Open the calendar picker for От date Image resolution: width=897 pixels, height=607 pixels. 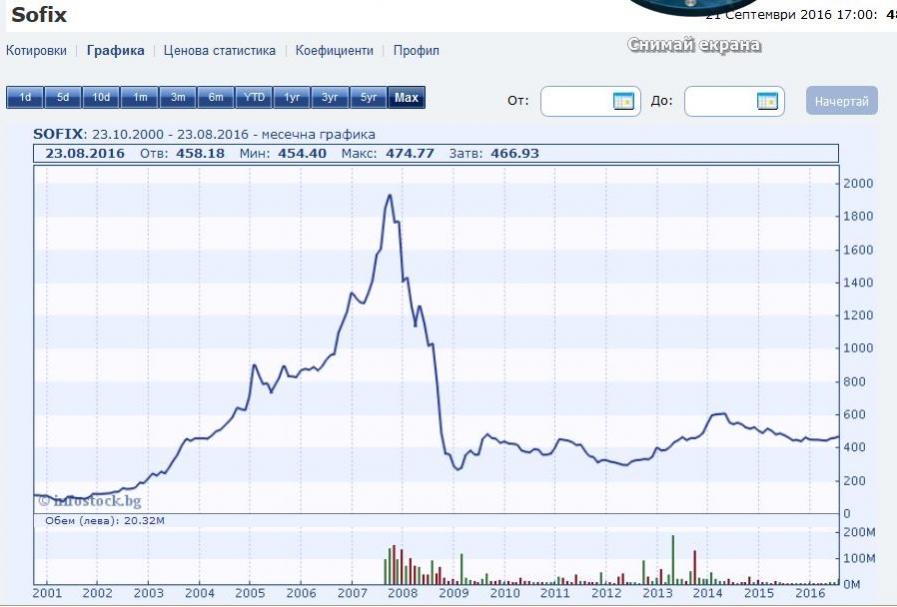coord(623,101)
